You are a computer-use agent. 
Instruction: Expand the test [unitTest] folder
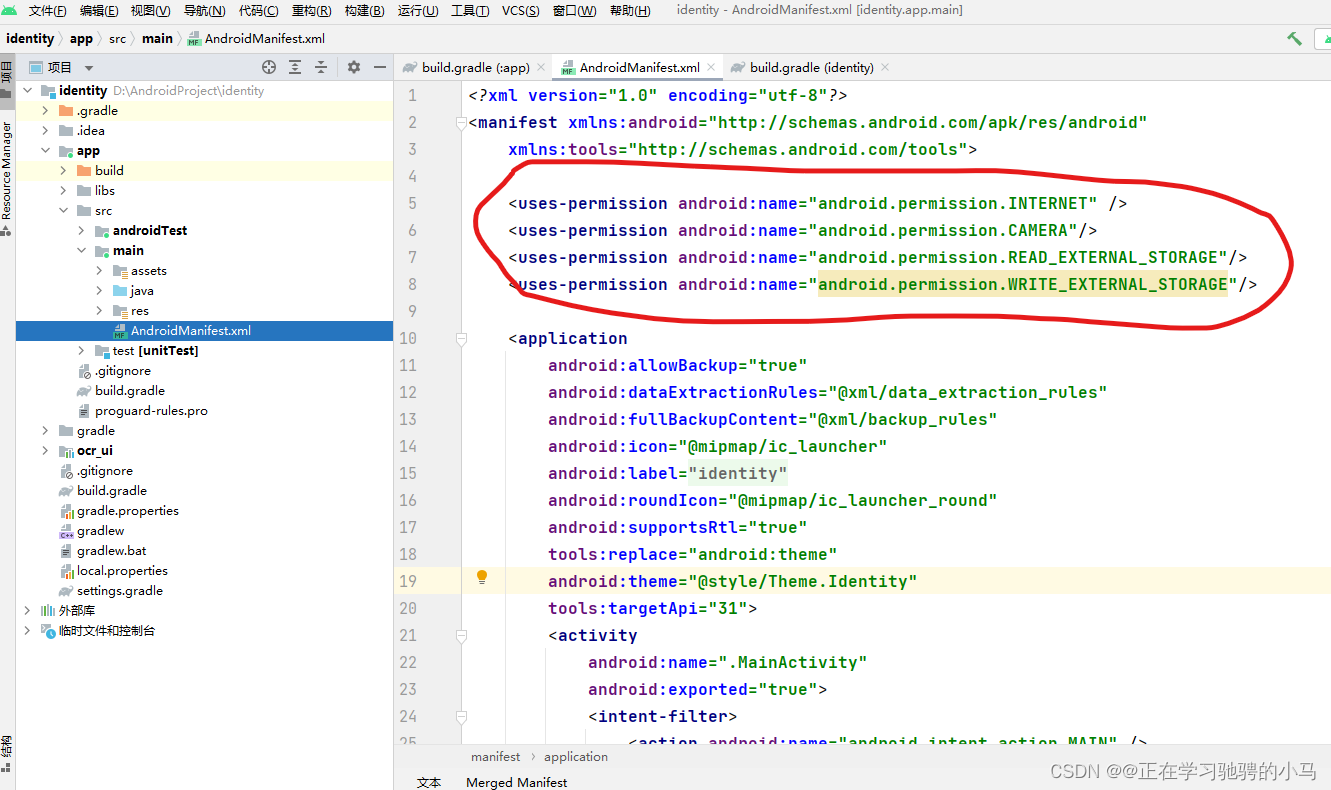(81, 351)
